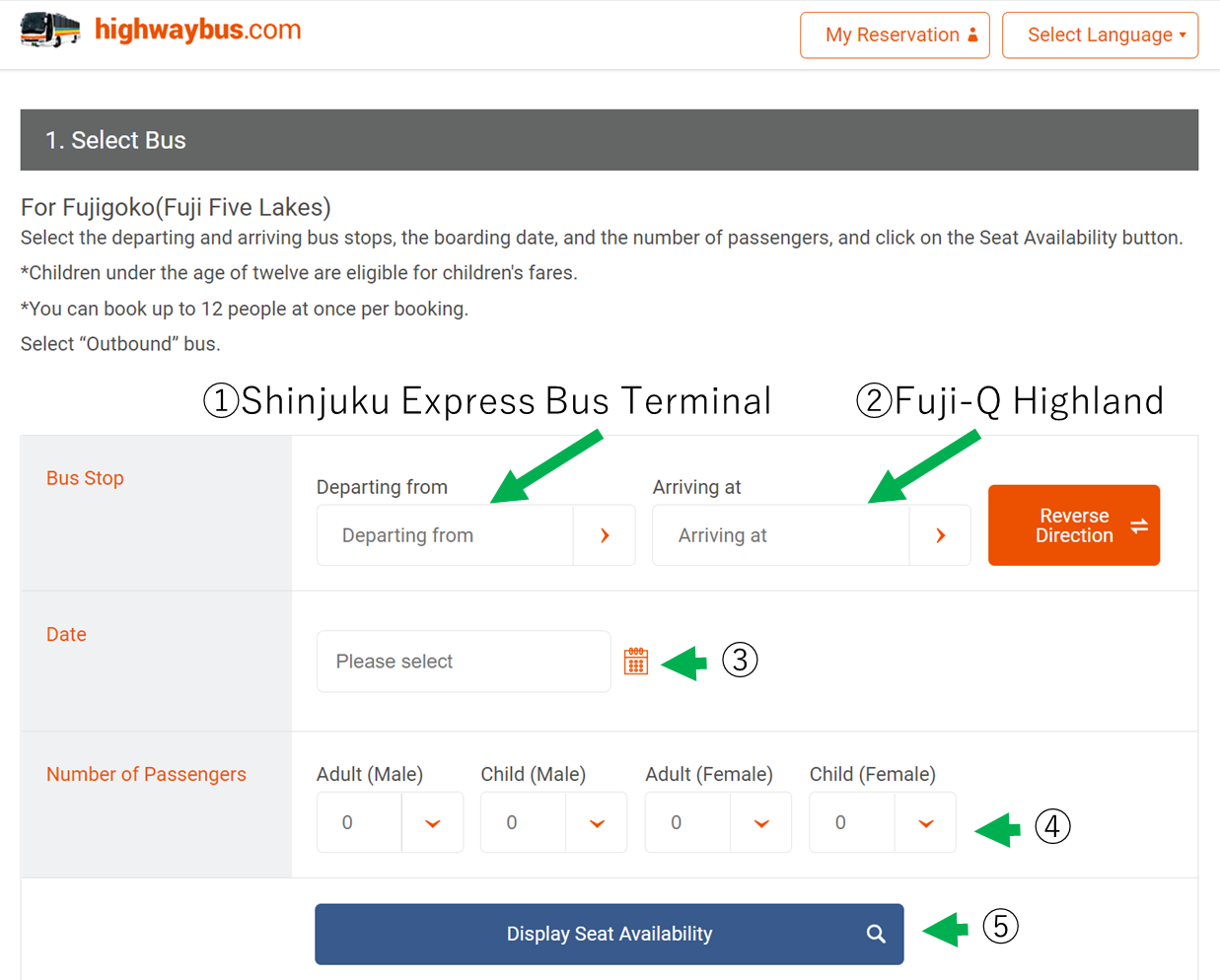Click the Arriving at chevron arrow
This screenshot has height=980, width=1220.
click(940, 535)
